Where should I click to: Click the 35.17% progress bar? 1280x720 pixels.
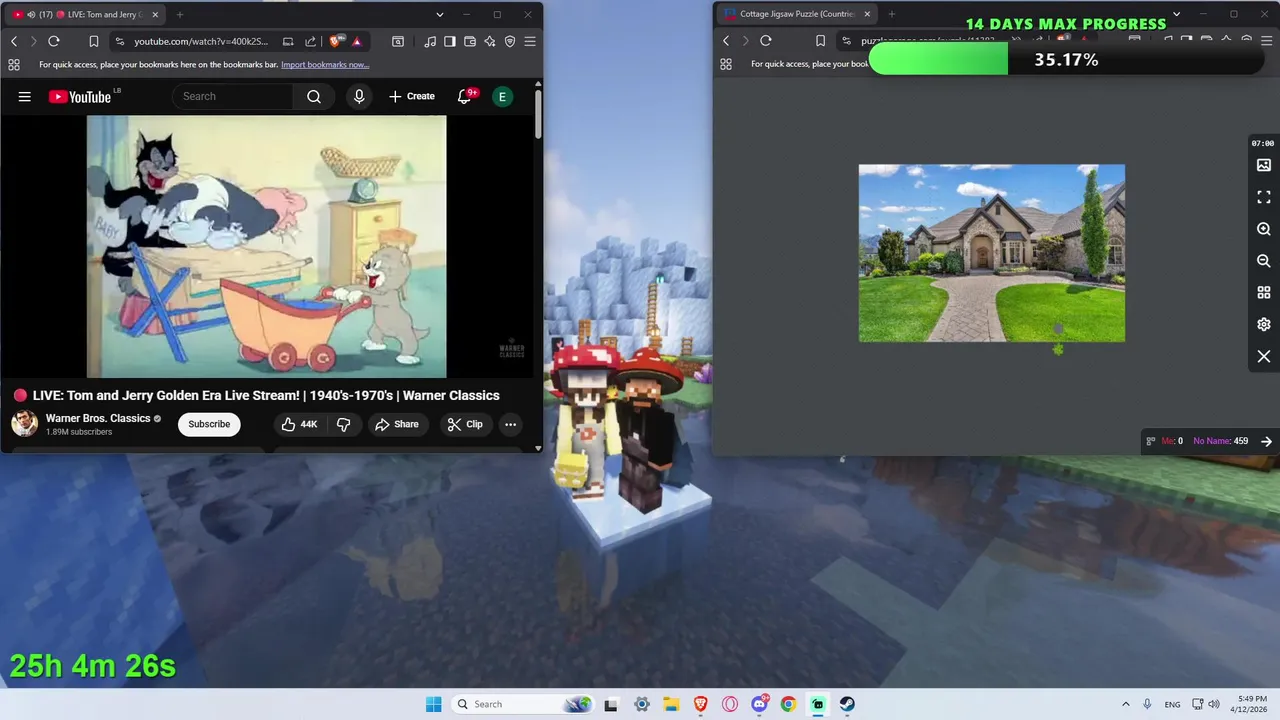[1067, 60]
